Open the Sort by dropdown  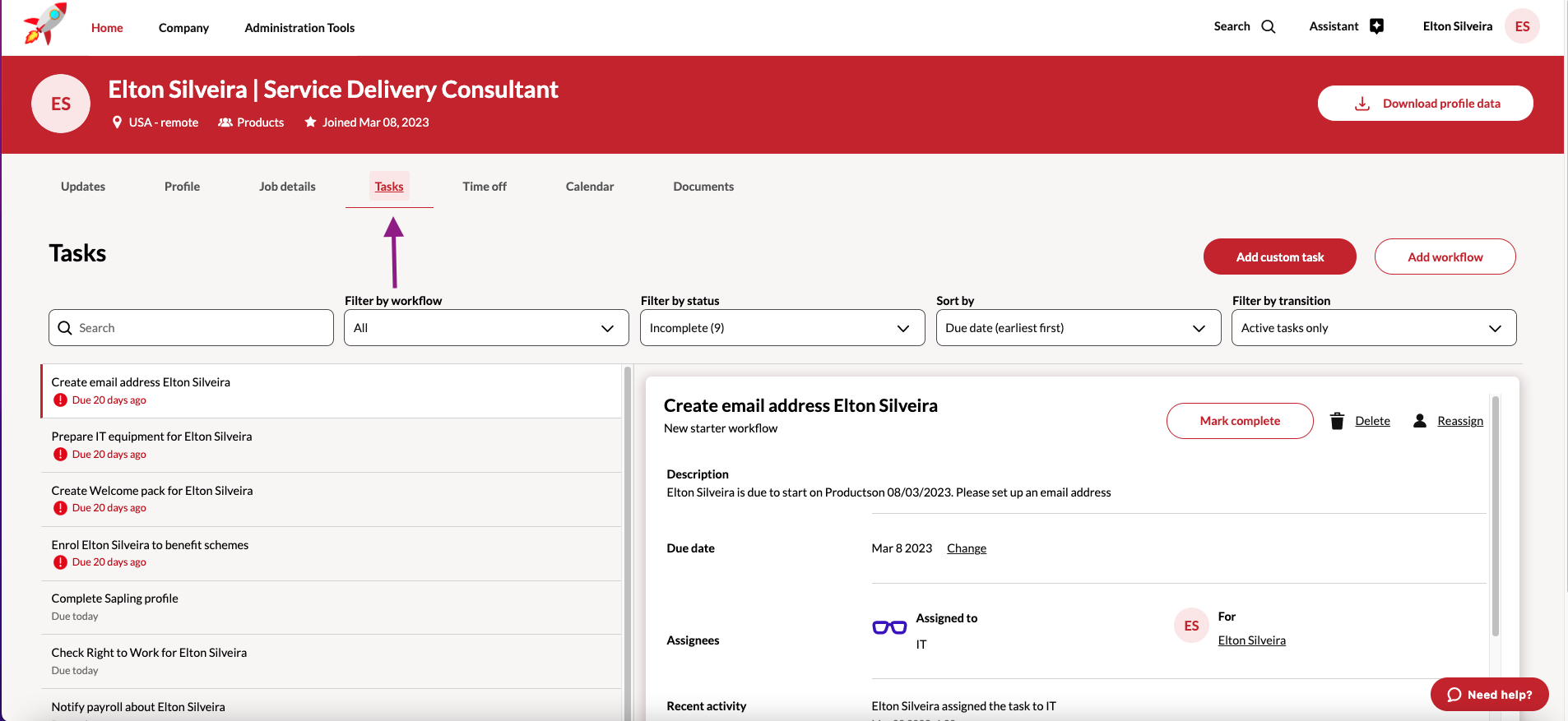point(1078,328)
